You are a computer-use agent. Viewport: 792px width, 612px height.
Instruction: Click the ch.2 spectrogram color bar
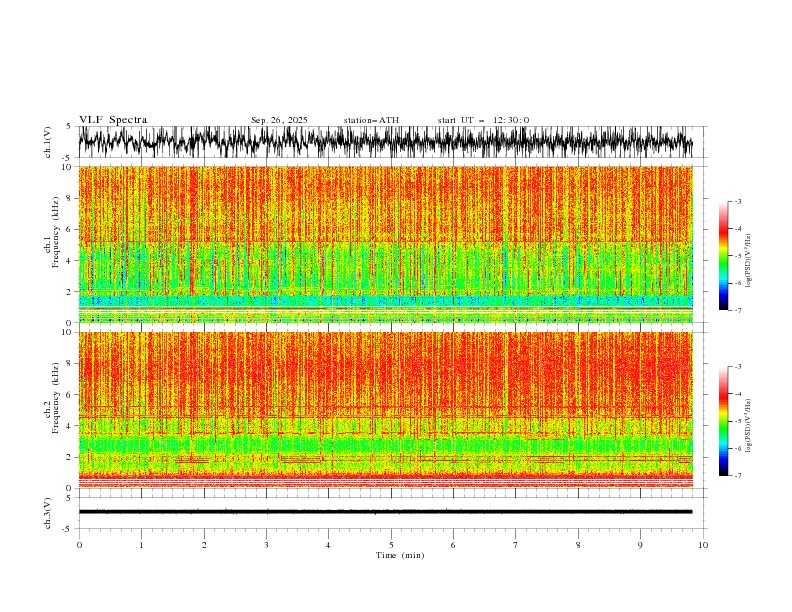(723, 421)
